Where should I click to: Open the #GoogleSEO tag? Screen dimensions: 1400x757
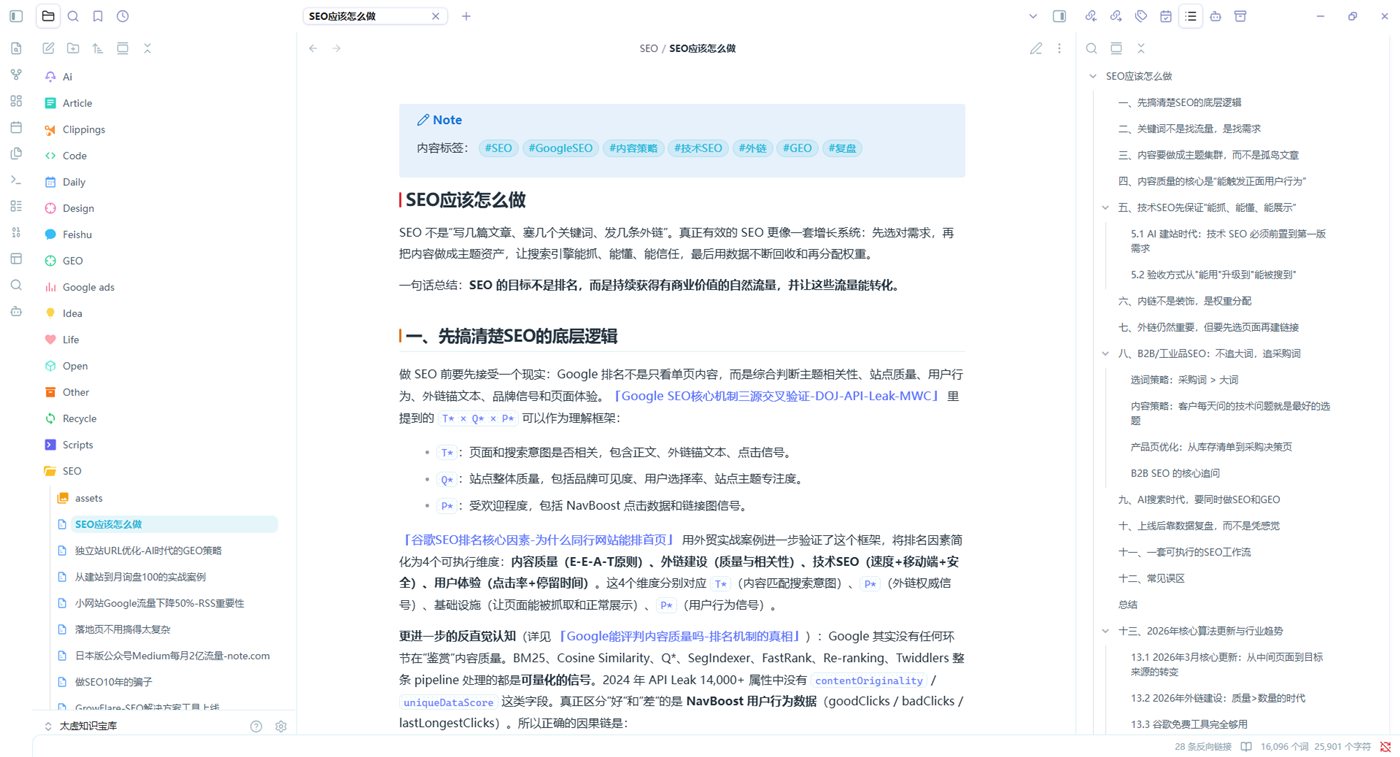coord(560,148)
